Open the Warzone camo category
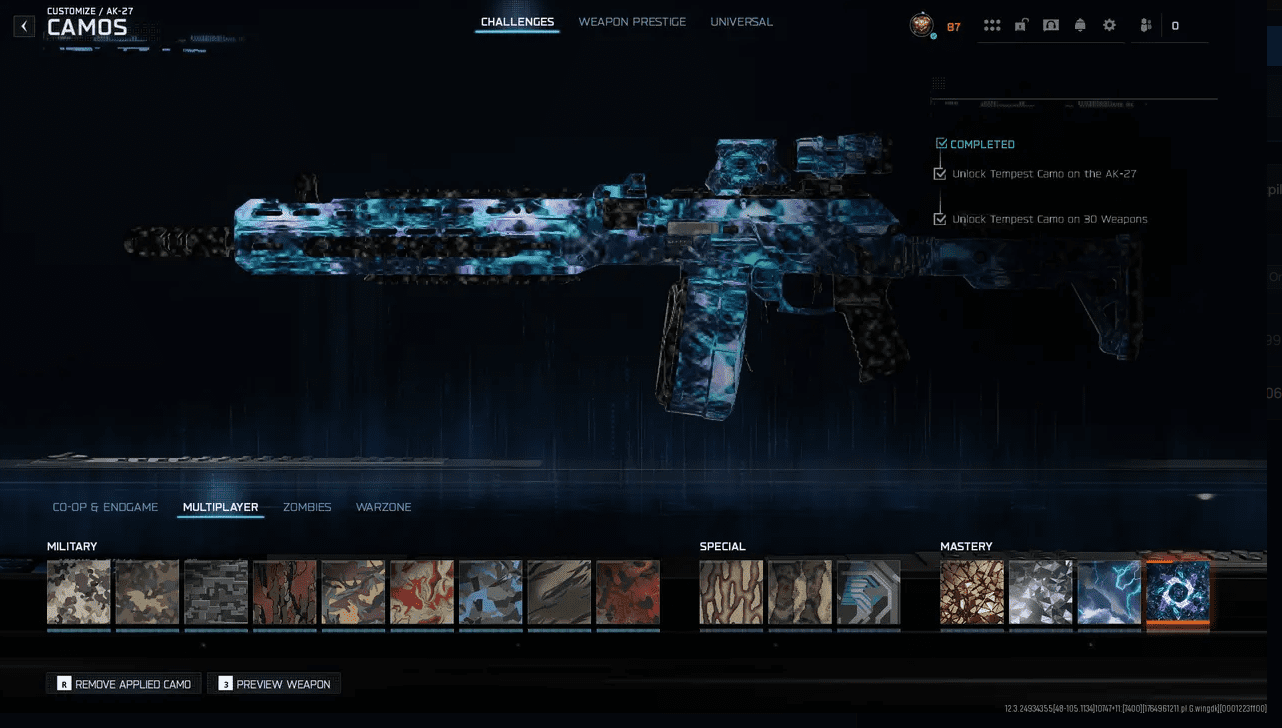This screenshot has width=1282, height=728. (x=383, y=507)
